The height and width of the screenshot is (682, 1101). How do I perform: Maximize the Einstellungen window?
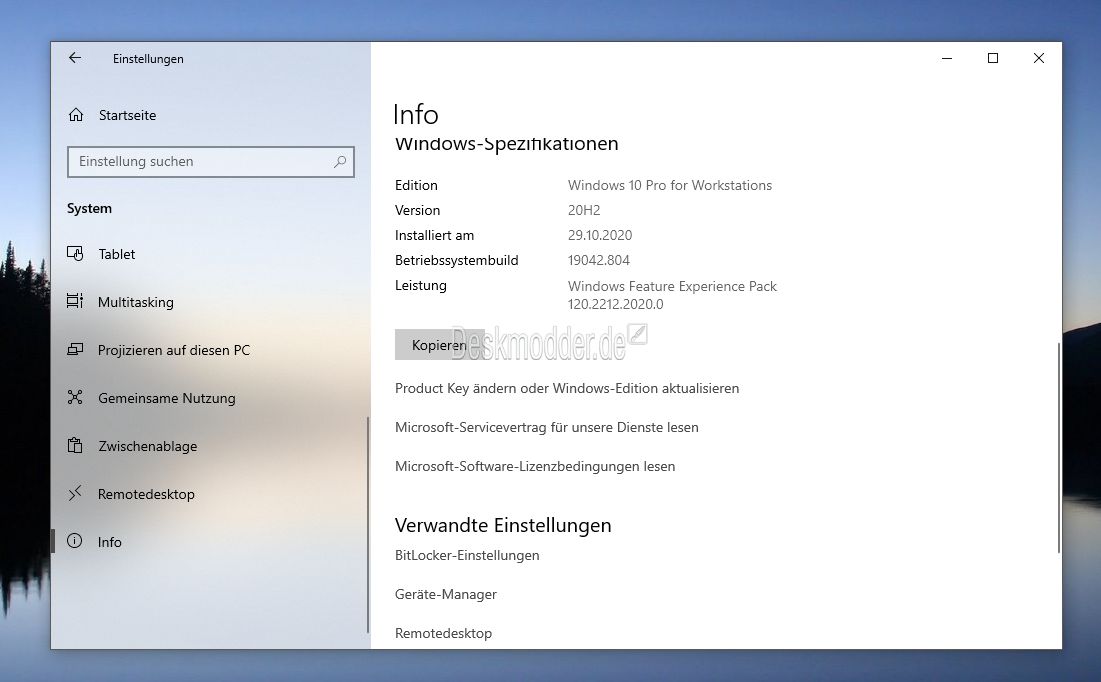click(x=993, y=58)
